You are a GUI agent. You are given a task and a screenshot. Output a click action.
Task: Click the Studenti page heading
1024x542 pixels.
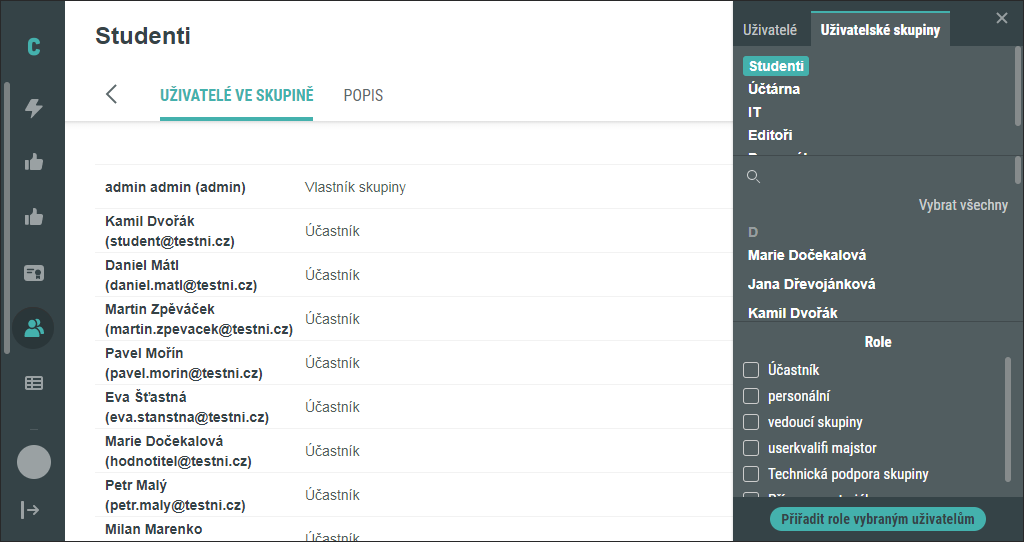pyautogui.click(x=143, y=35)
